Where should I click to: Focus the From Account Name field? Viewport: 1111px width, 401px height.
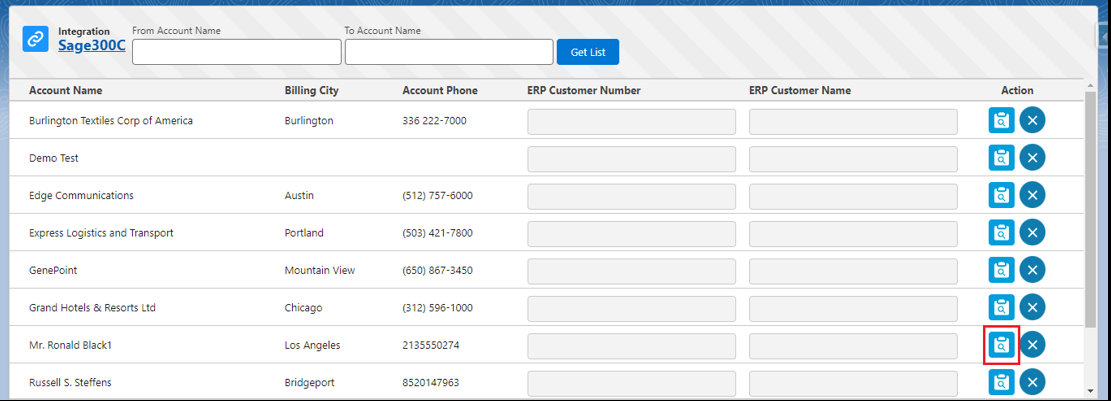(237, 52)
